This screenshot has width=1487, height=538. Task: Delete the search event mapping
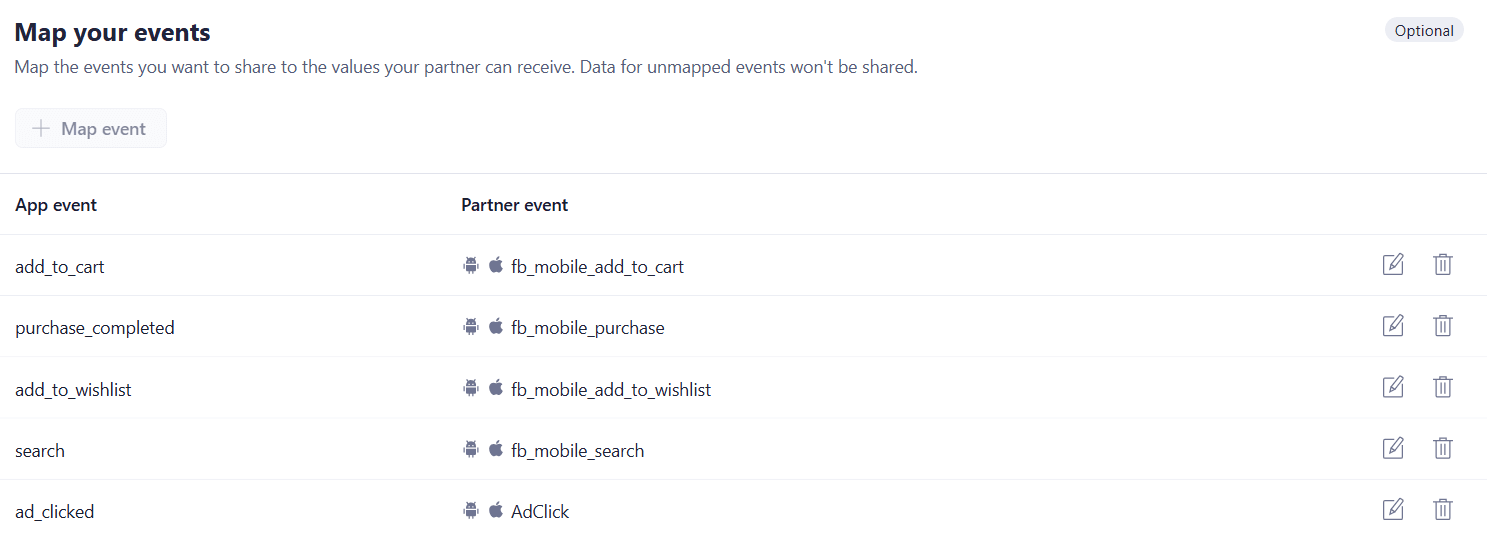(x=1442, y=449)
